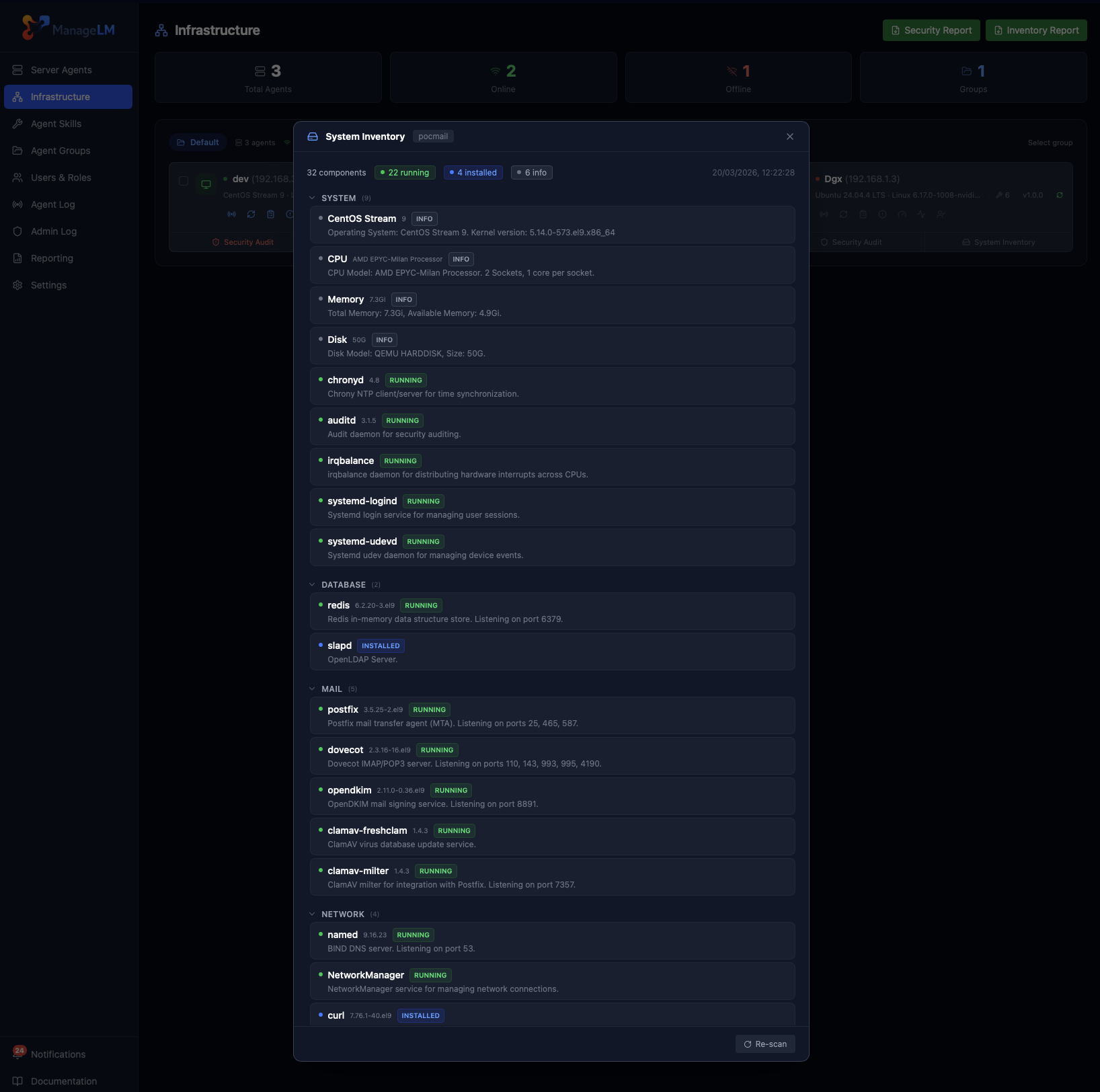Open the Select group dropdown
Image resolution: width=1100 pixels, height=1092 pixels.
tap(1050, 142)
